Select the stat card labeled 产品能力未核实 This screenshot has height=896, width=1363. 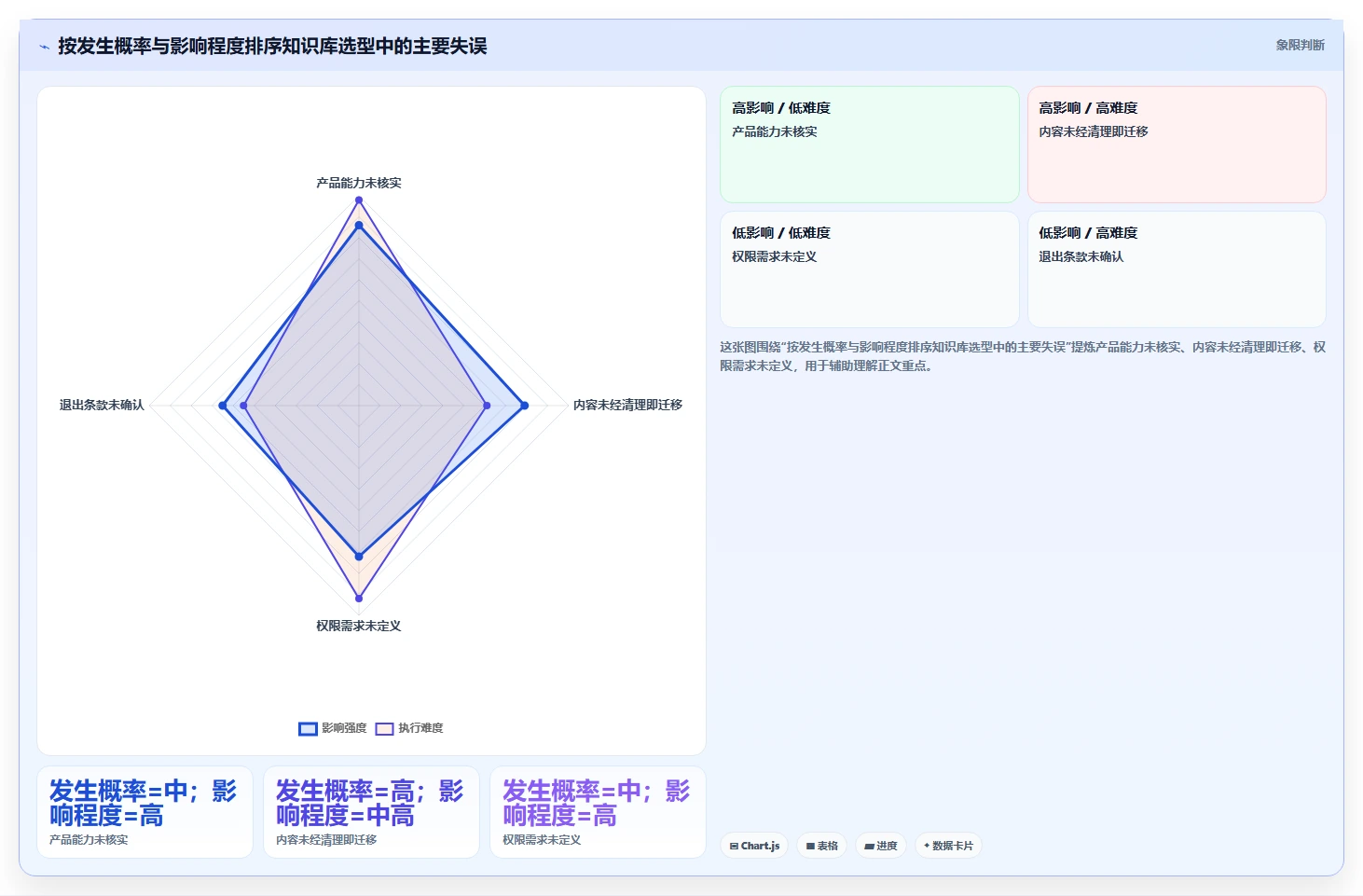point(145,812)
